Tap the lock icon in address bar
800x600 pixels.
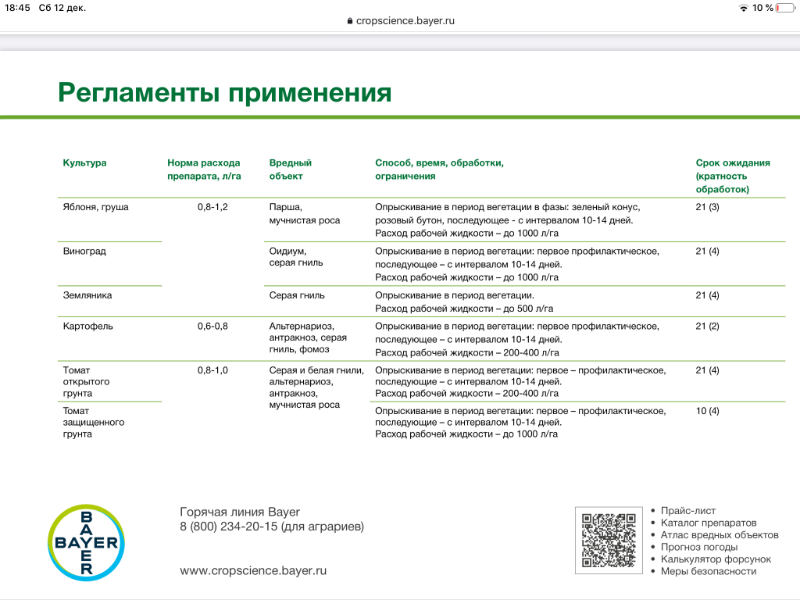tap(349, 20)
